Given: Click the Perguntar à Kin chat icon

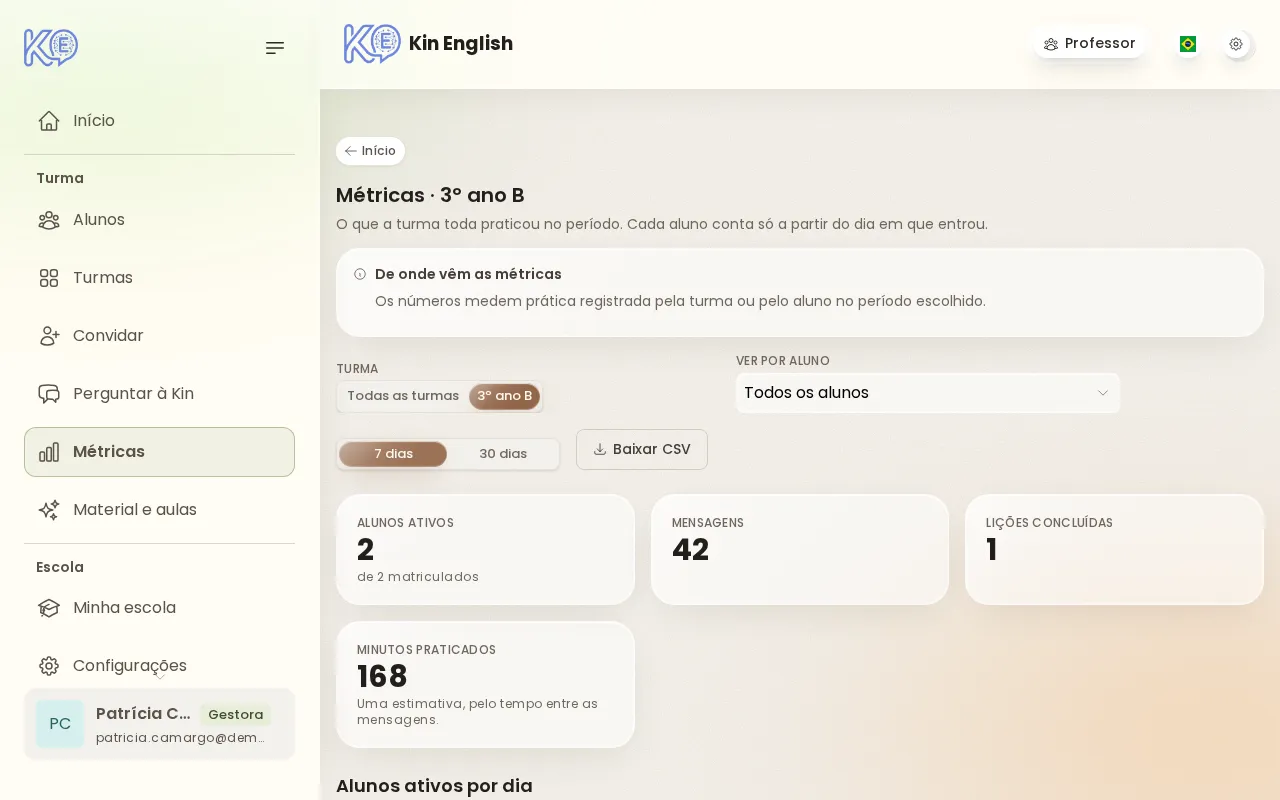Looking at the screenshot, I should pyautogui.click(x=49, y=394).
